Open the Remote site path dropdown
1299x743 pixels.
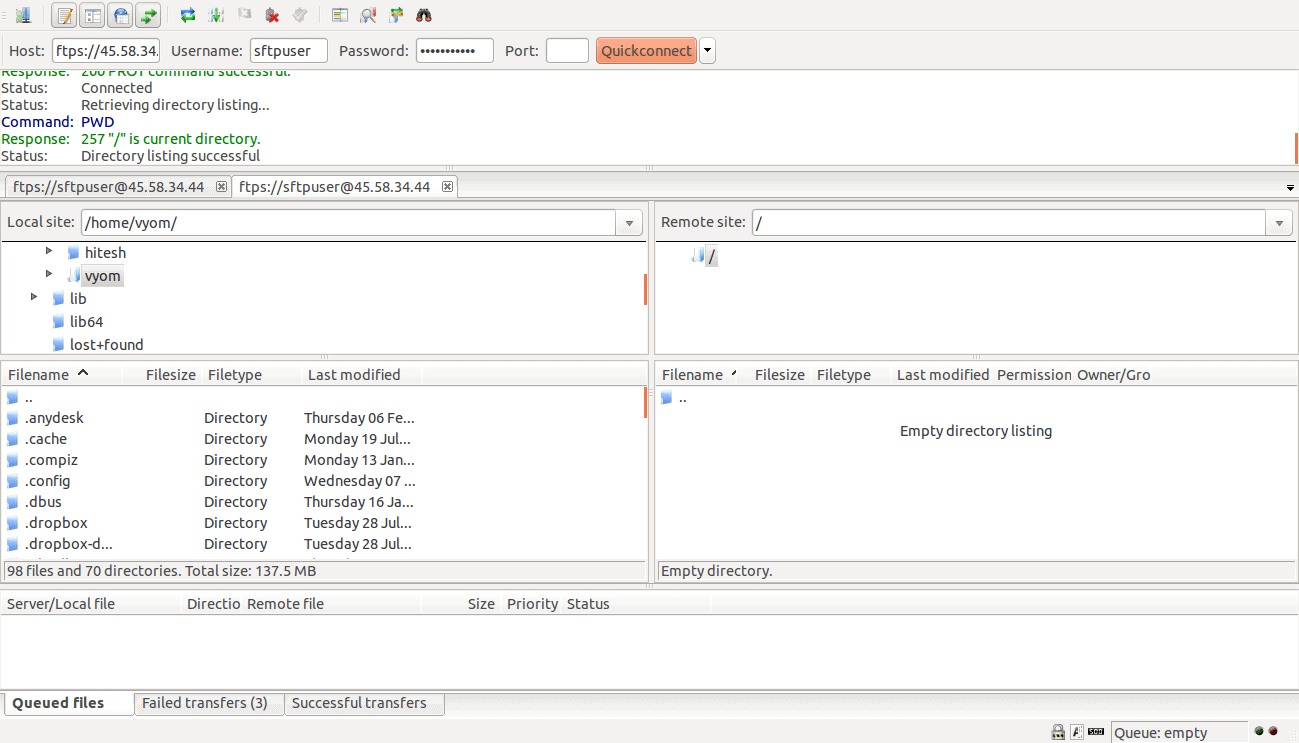(x=1279, y=223)
